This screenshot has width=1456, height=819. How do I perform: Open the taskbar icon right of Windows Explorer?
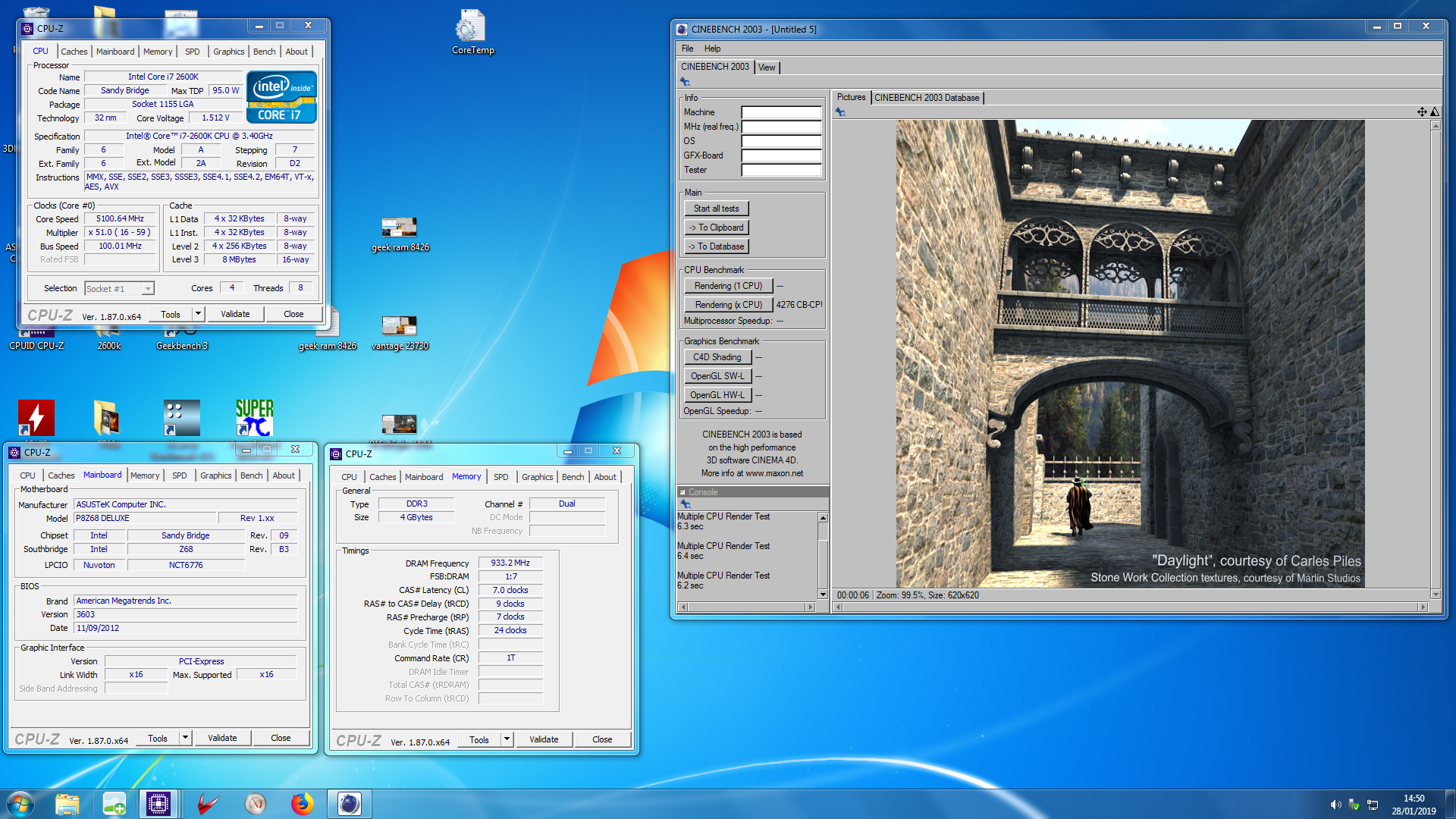[115, 804]
